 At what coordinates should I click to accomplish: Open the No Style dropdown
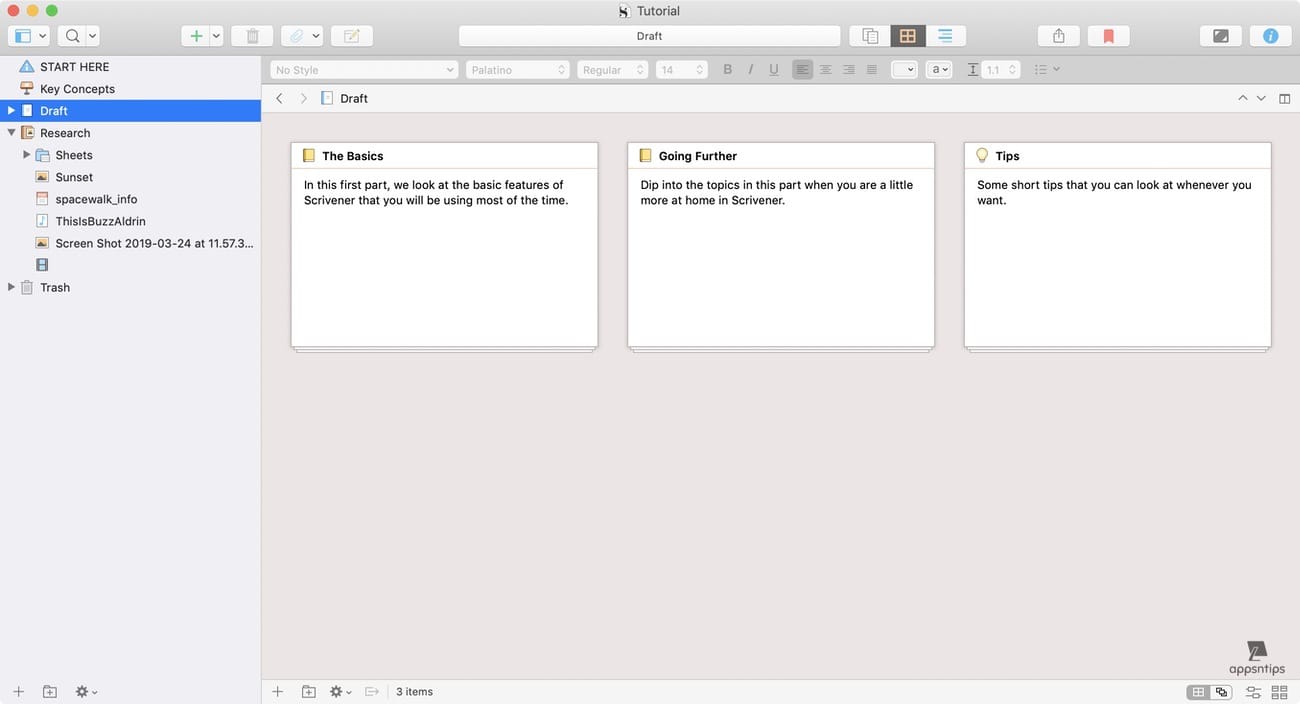click(x=363, y=69)
